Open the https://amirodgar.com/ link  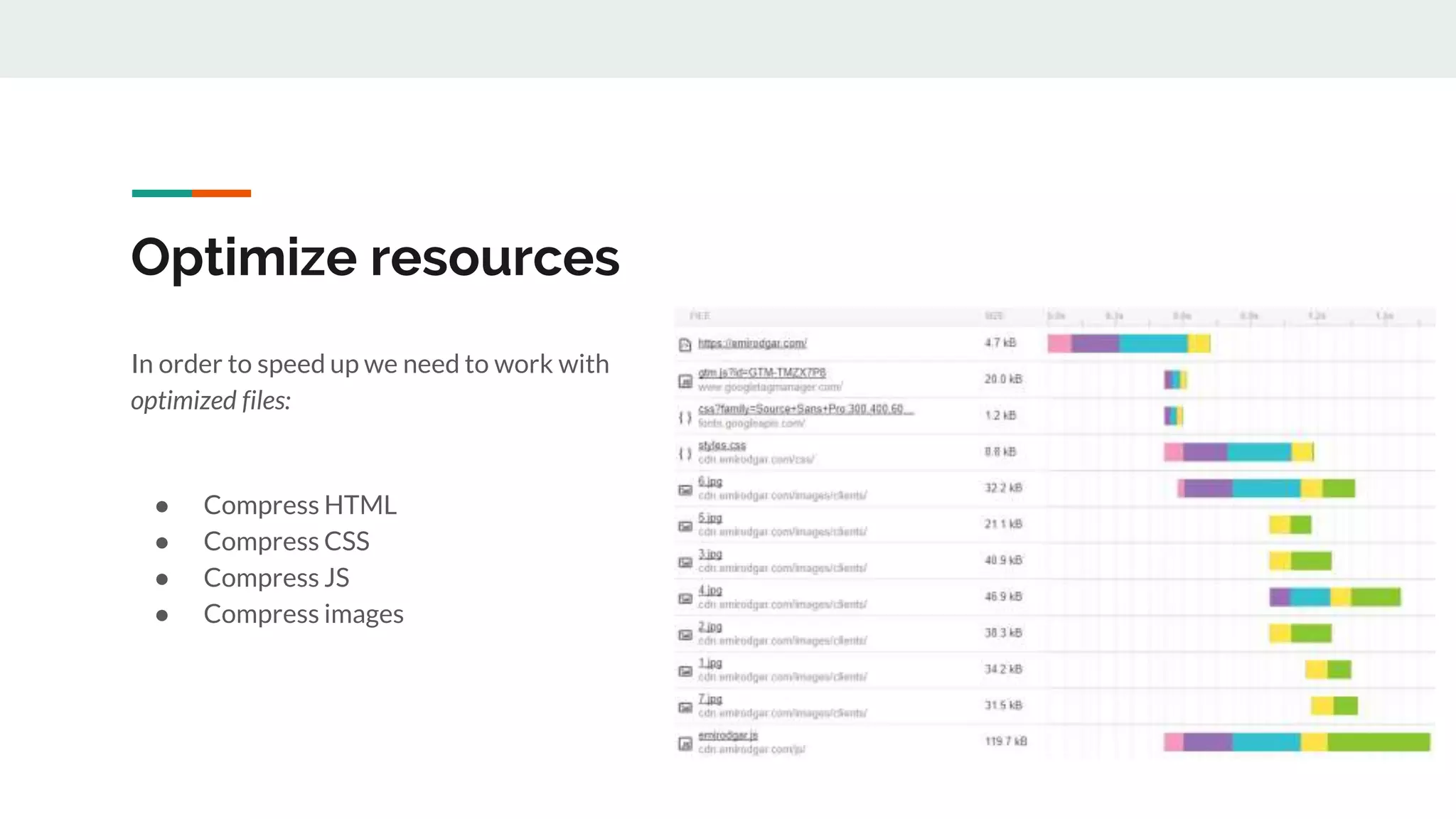click(752, 343)
